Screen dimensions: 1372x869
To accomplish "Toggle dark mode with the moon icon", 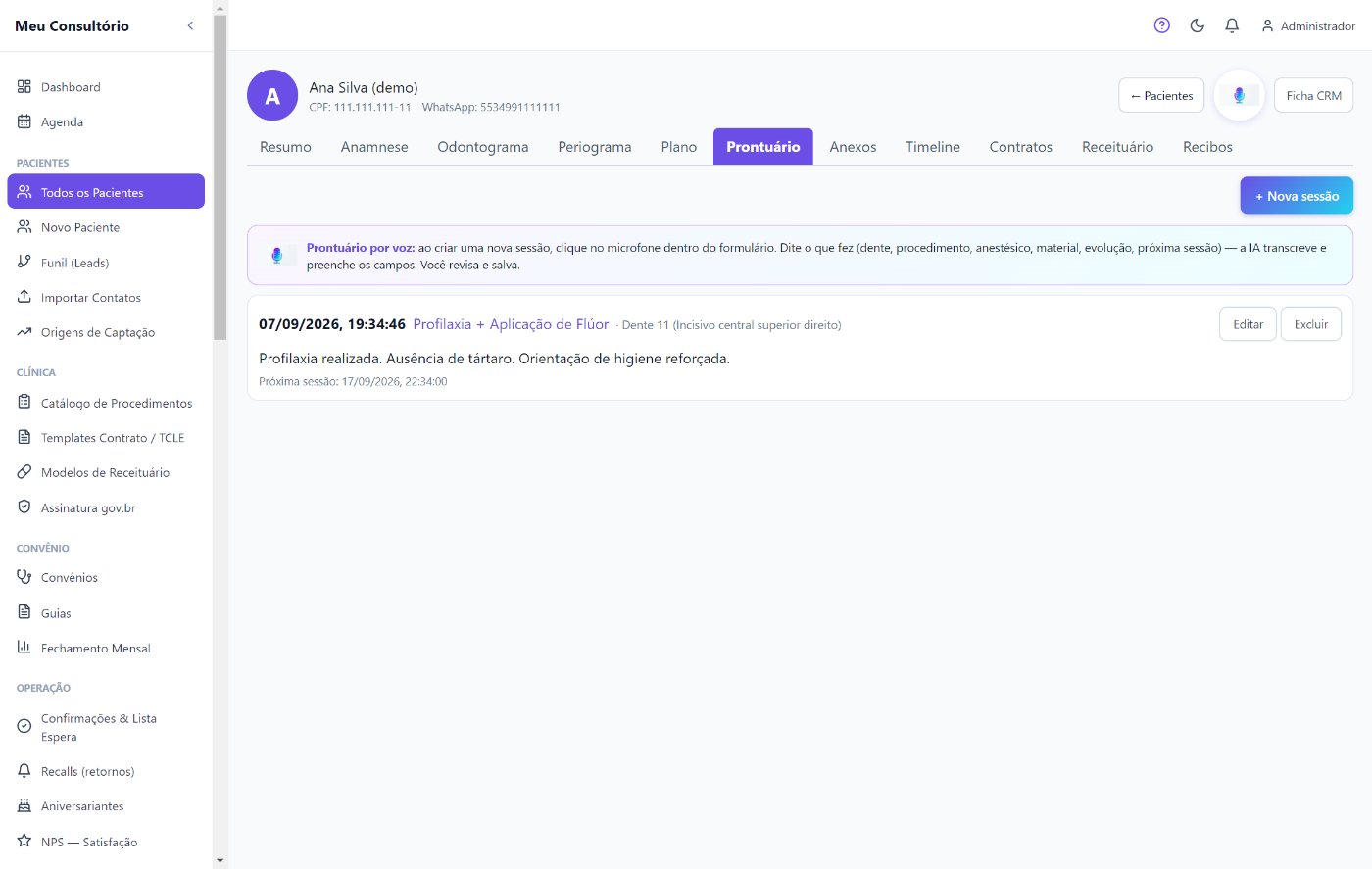I will (1198, 25).
